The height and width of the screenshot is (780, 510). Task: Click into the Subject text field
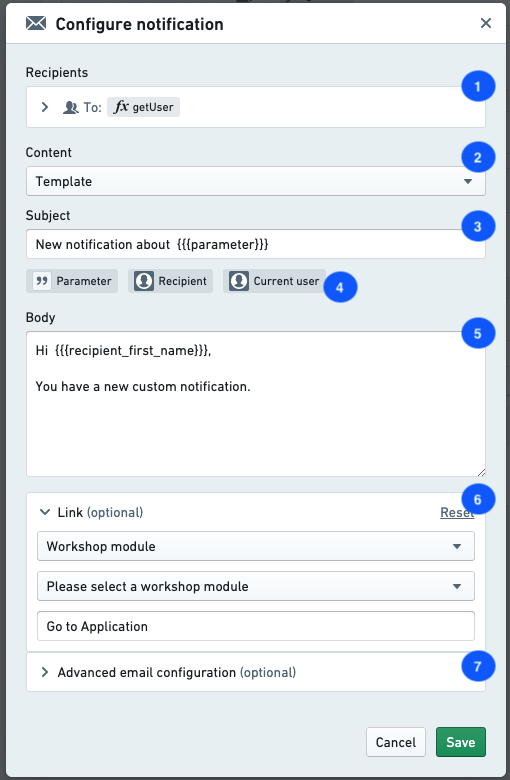(x=256, y=244)
